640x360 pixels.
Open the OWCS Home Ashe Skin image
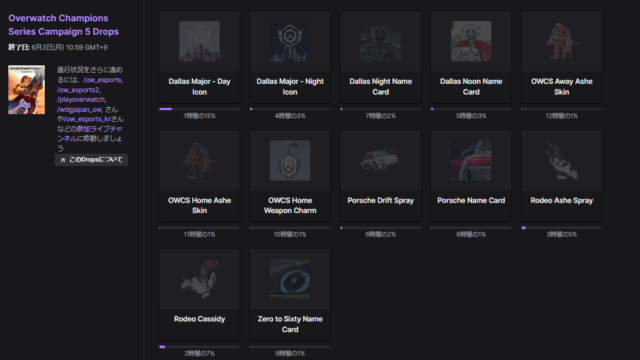pyautogui.click(x=199, y=160)
